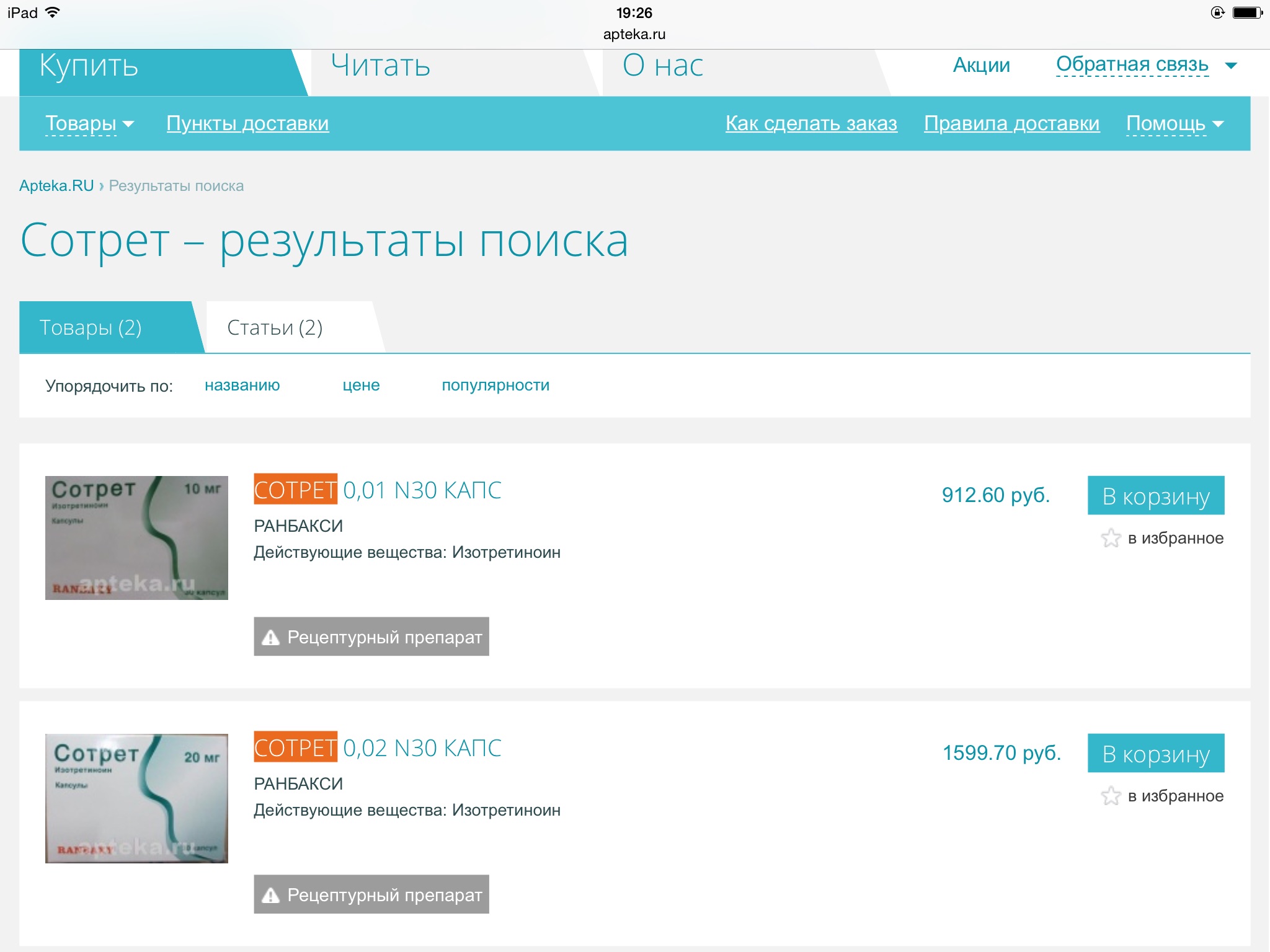Sort results by цене
Screen dimensions: 1270x952
pos(361,385)
